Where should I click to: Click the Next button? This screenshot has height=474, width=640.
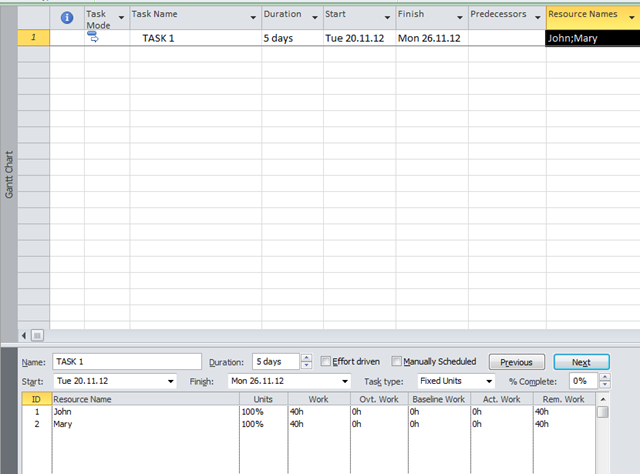pos(581,362)
